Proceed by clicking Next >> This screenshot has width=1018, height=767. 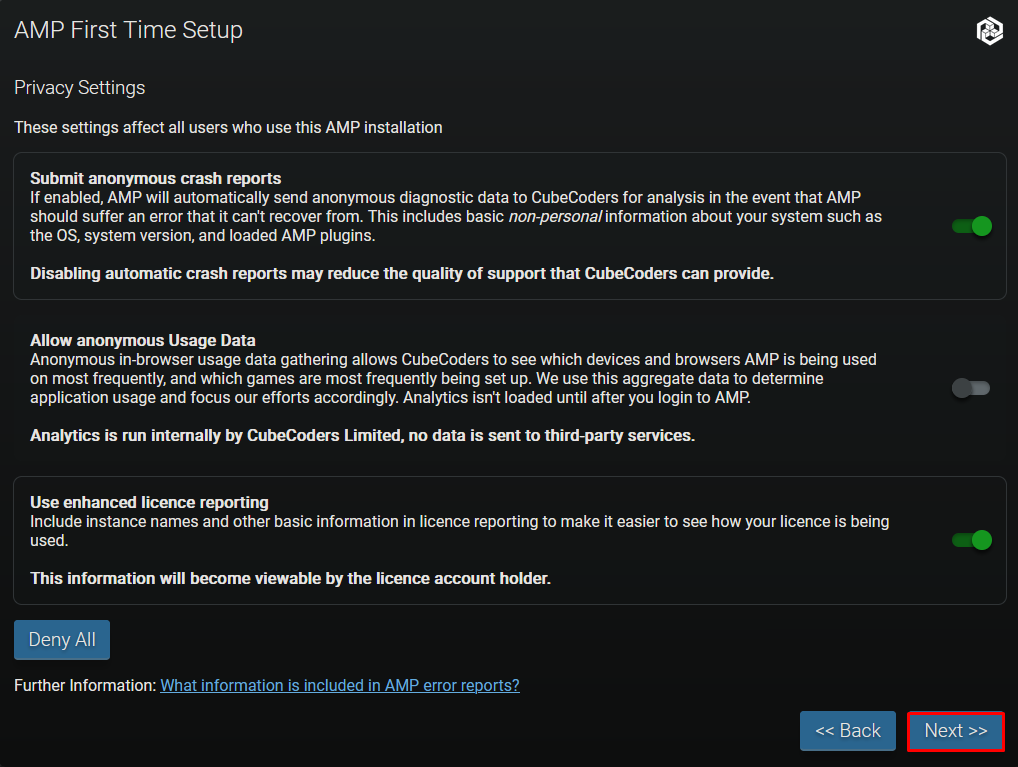955,731
